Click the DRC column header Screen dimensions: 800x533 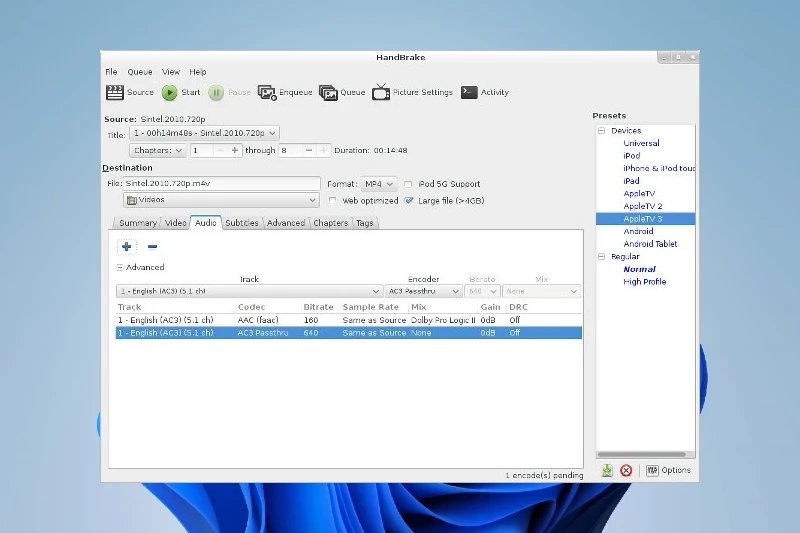pos(518,307)
